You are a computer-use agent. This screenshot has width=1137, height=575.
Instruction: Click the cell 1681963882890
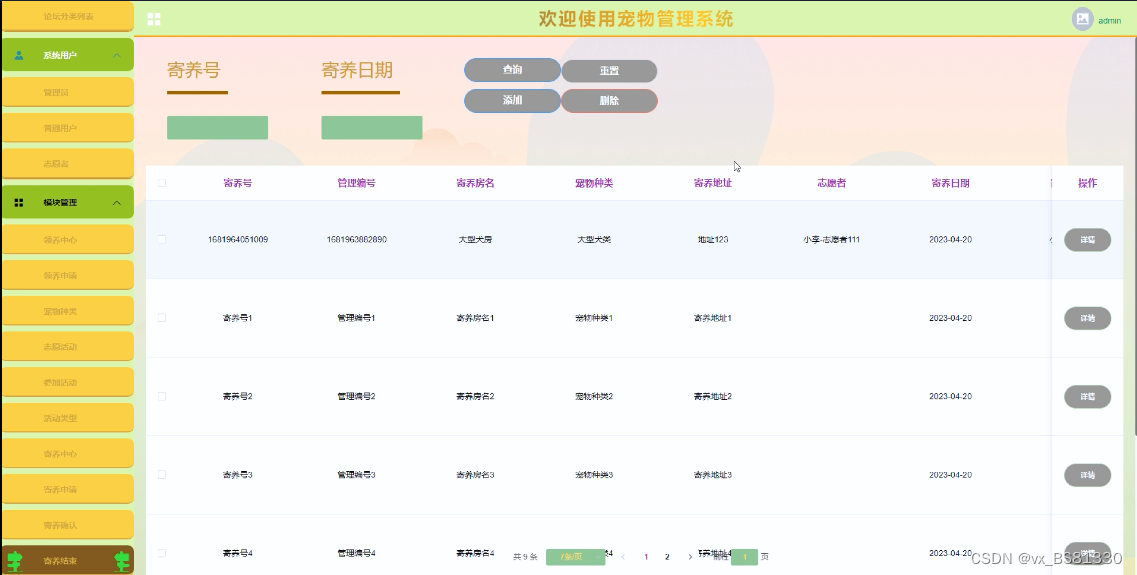click(x=356, y=239)
